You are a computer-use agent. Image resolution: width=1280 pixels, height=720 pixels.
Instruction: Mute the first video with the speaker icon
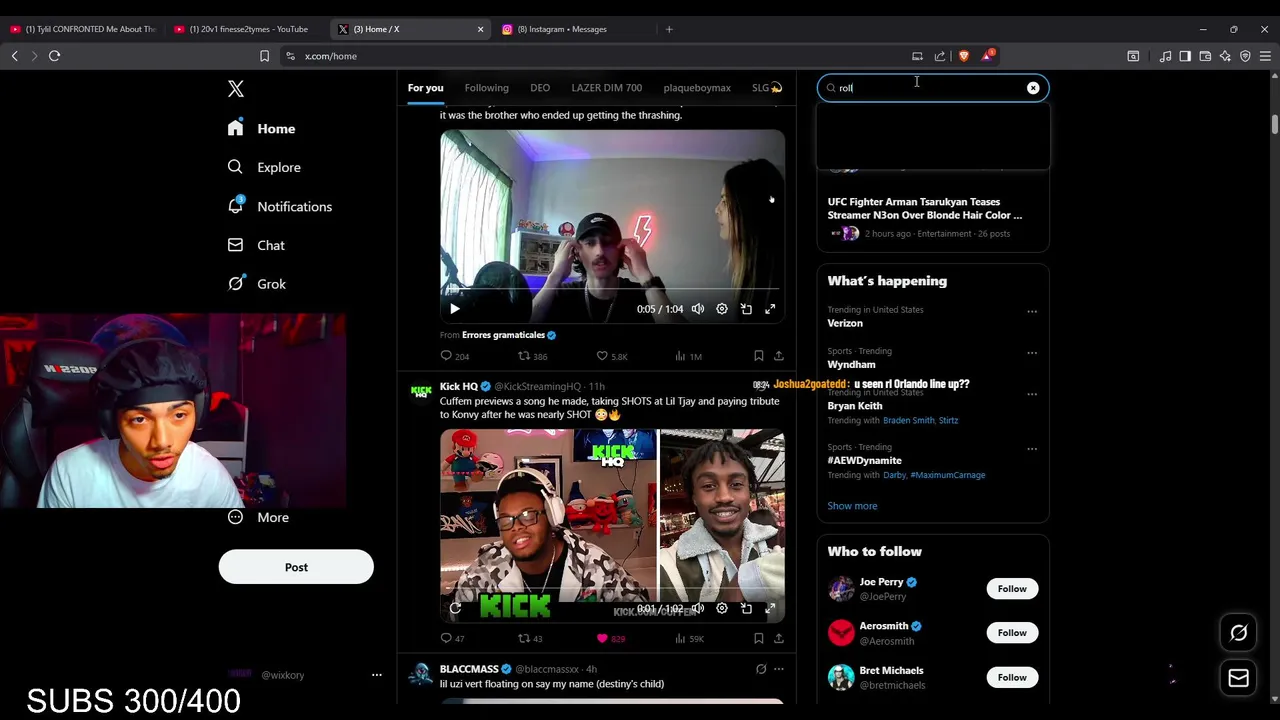(698, 309)
